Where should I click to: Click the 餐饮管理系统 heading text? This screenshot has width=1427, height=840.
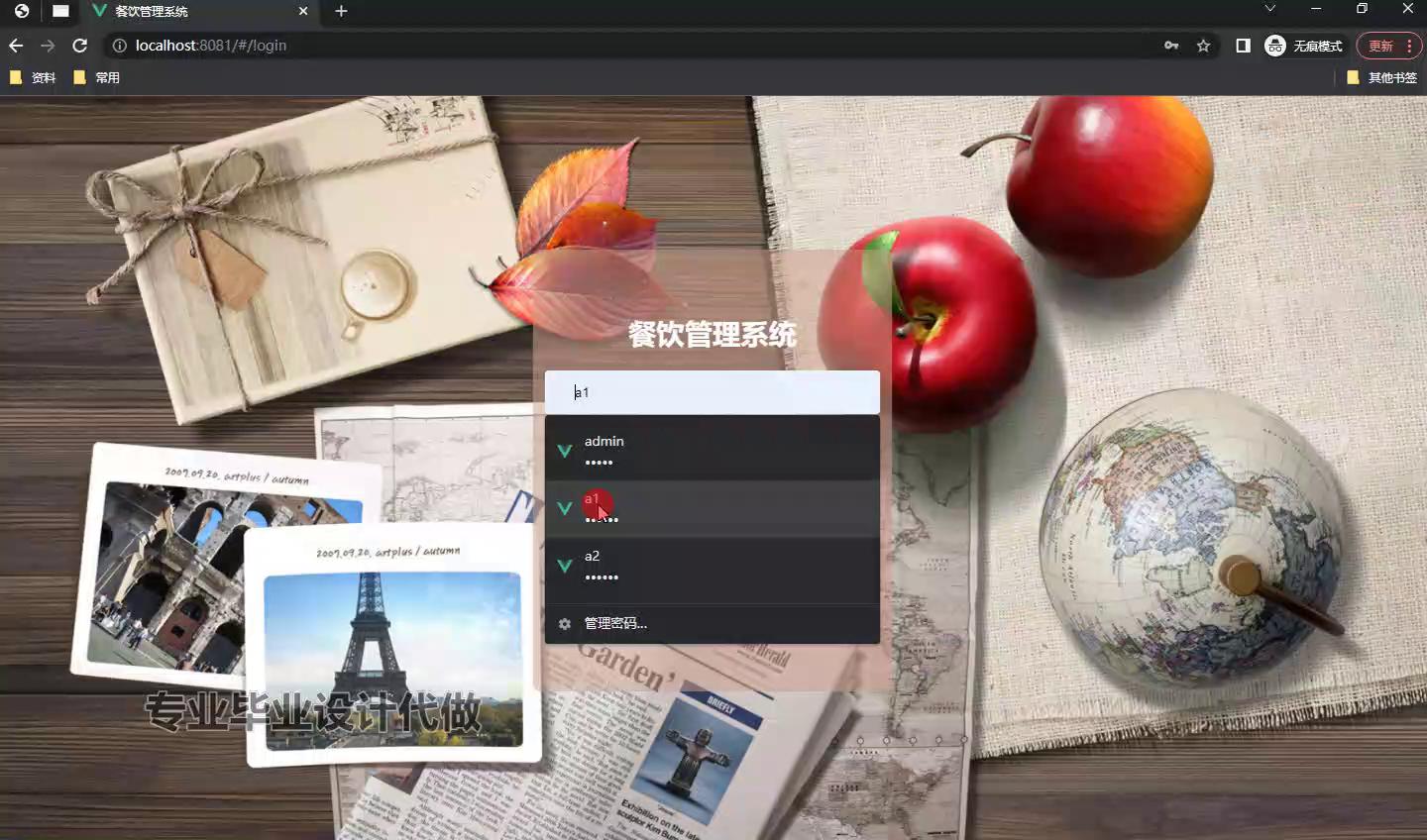[x=712, y=335]
